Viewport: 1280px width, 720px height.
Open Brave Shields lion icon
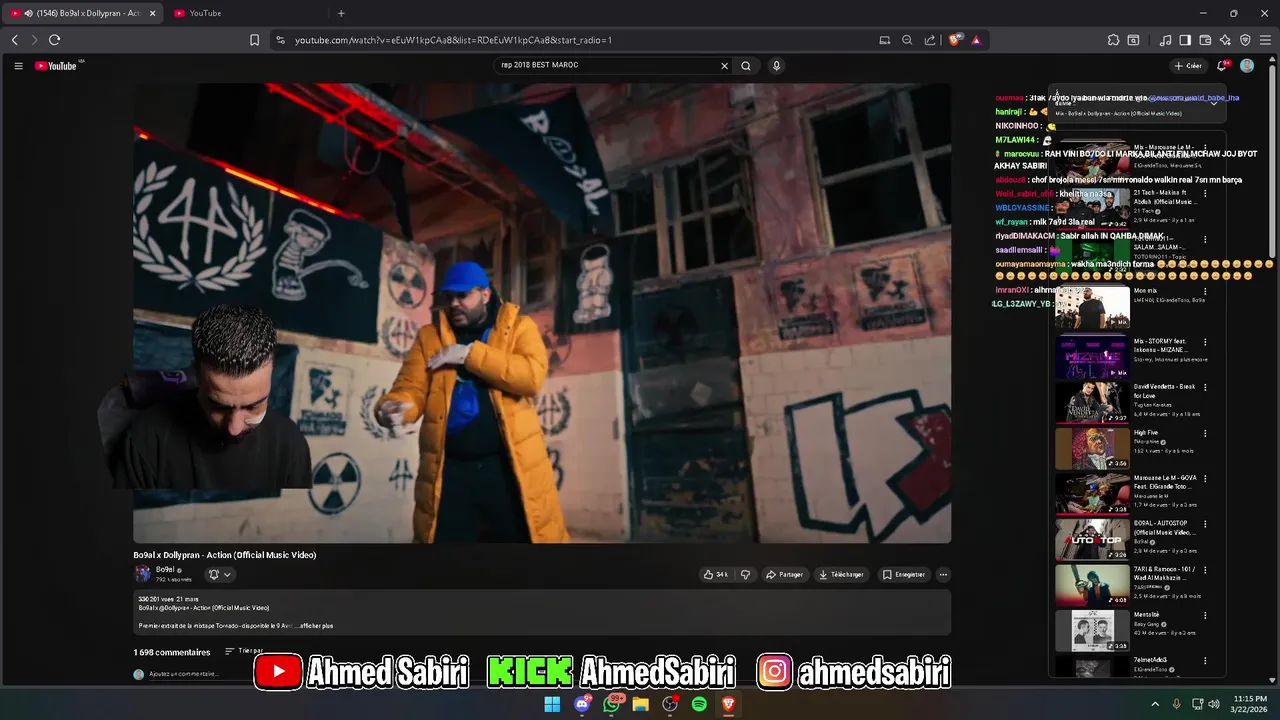coord(956,40)
